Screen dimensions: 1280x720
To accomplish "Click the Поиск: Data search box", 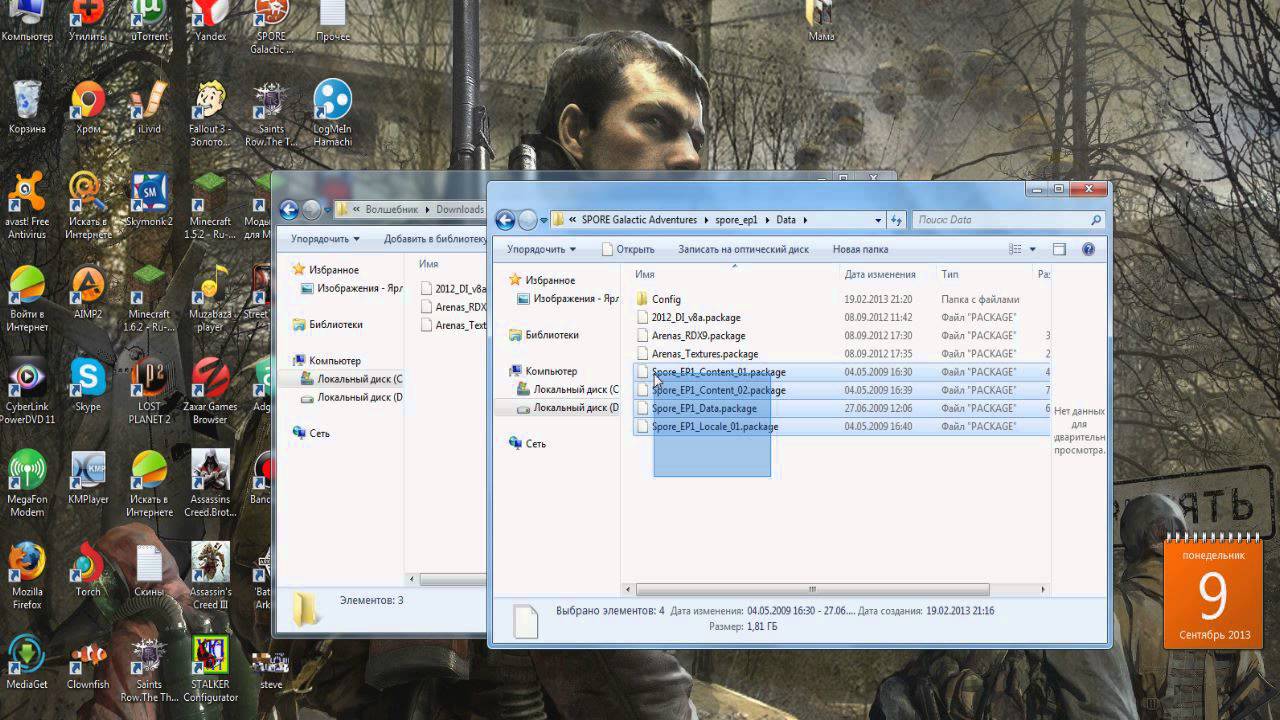I will 1008,220.
